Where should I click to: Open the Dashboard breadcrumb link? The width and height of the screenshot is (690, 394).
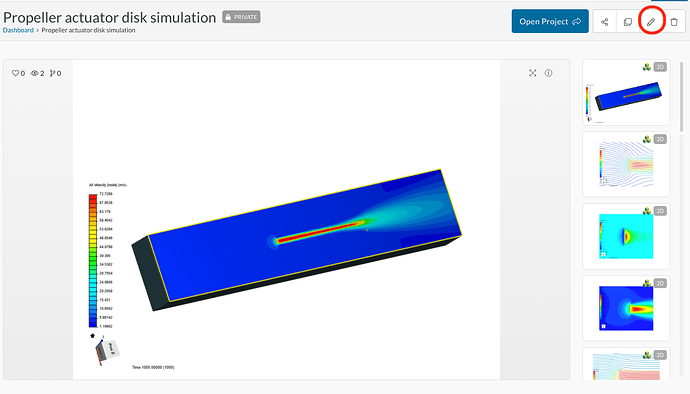click(18, 30)
